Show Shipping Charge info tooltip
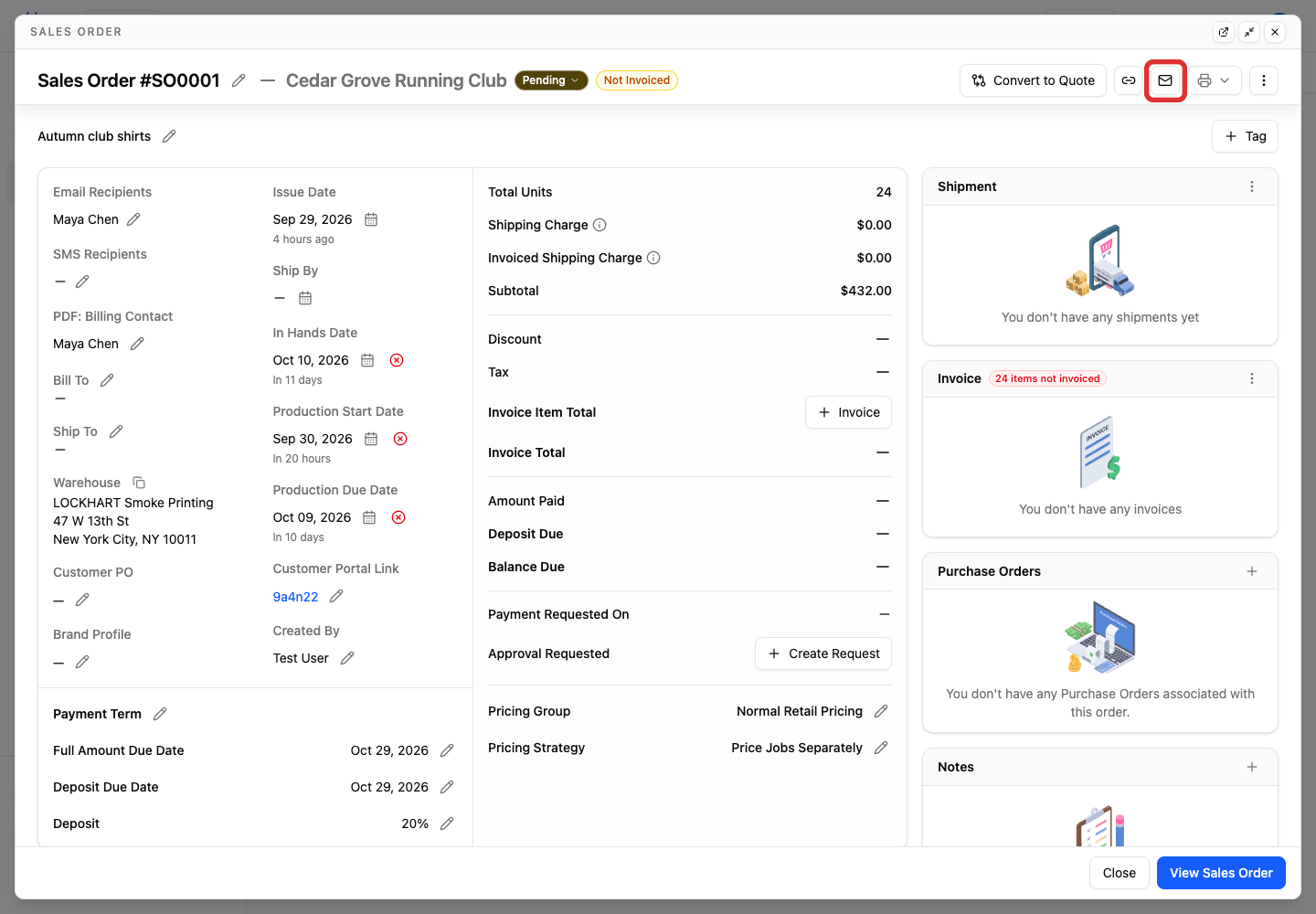1316x914 pixels. point(600,225)
